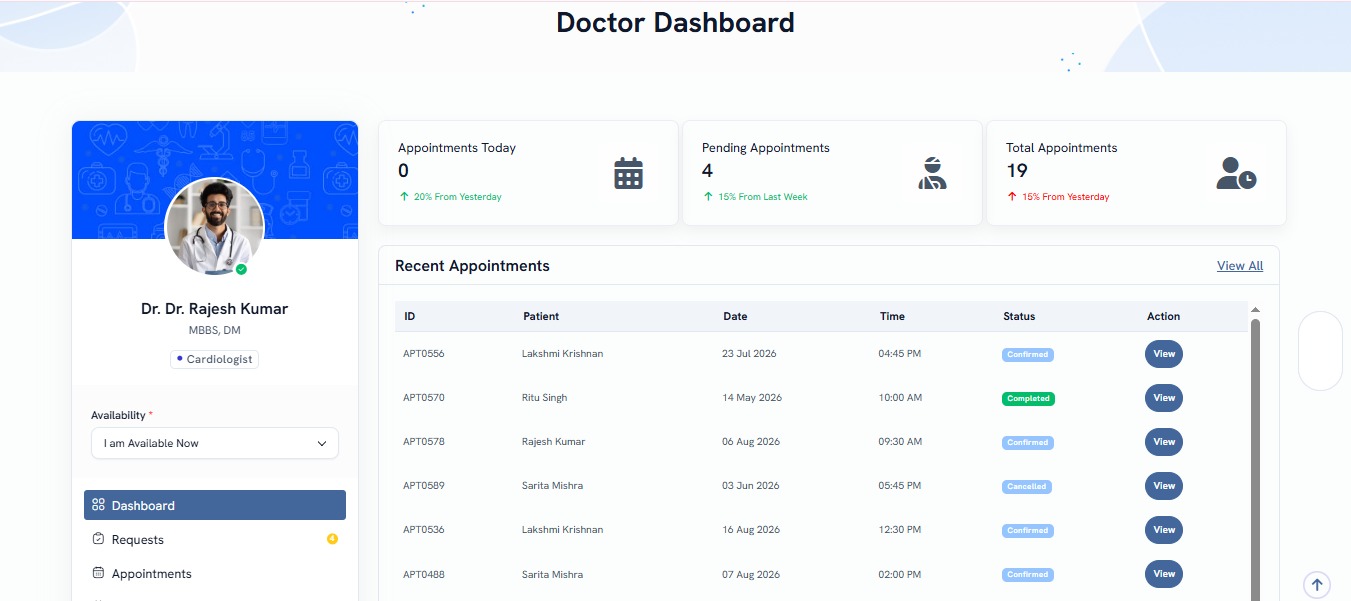Open Appointments in the sidebar
1351x601 pixels.
[x=215, y=573]
